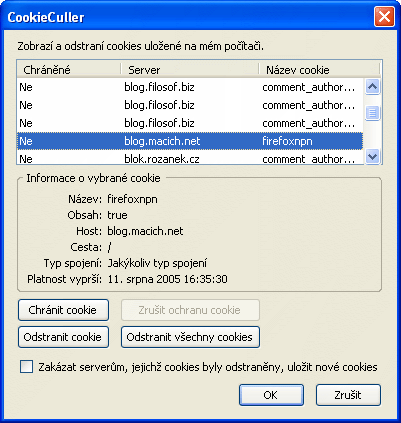Image resolution: width=401 pixels, height=423 pixels.
Task: Click the cookie list scroll-up arrow
Action: tap(372, 87)
